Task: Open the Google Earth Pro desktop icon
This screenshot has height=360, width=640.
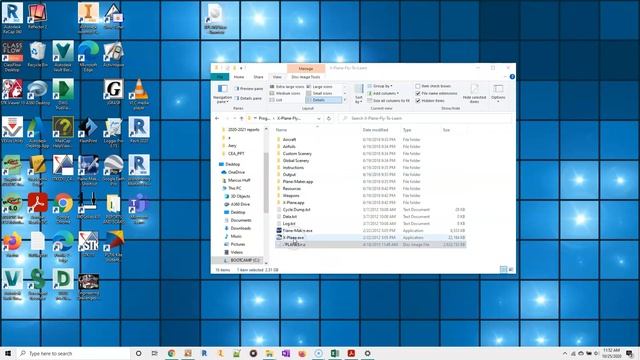Action: tap(113, 170)
